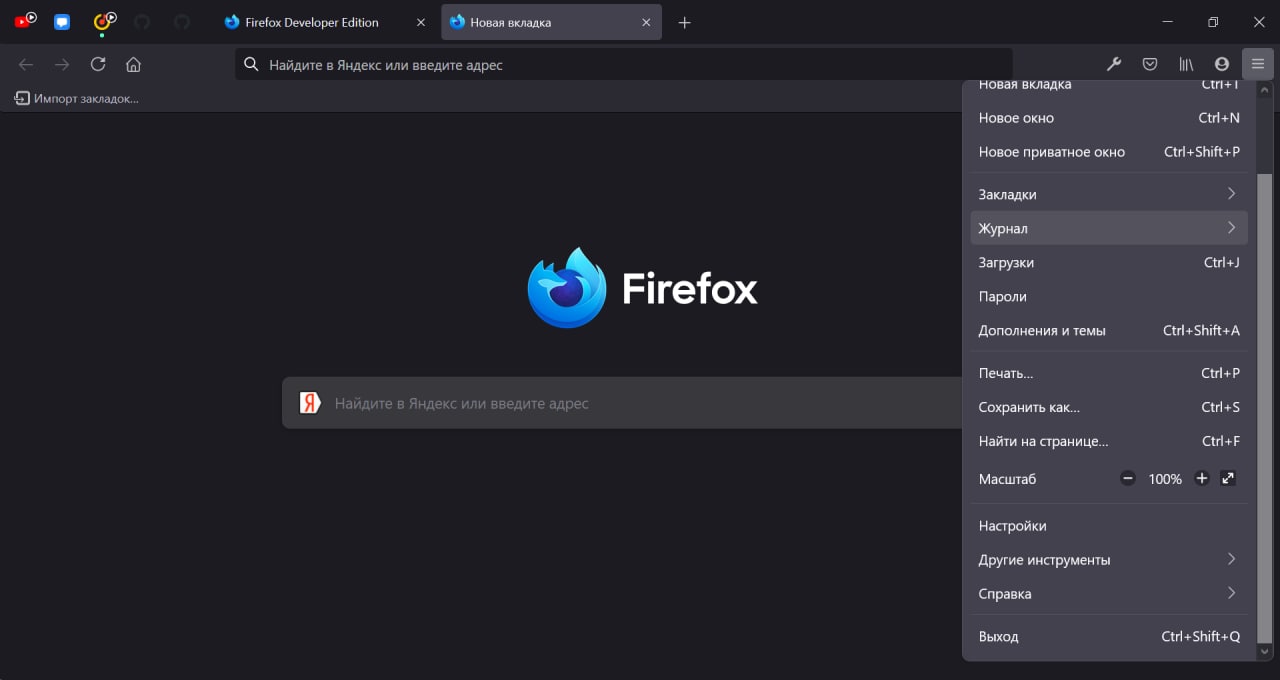Click Импорт закладок… bookmarks bar item
The height and width of the screenshot is (680, 1280).
(76, 98)
